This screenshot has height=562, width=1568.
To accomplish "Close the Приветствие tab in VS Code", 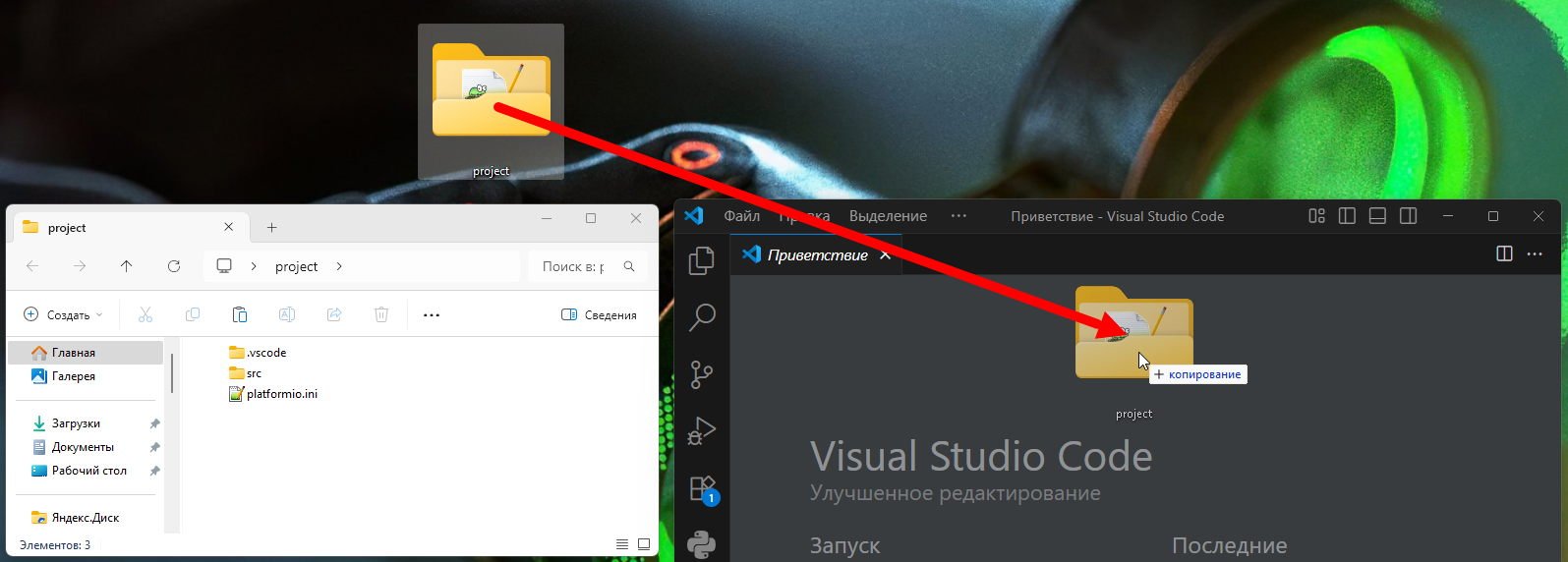I will pyautogui.click(x=885, y=254).
